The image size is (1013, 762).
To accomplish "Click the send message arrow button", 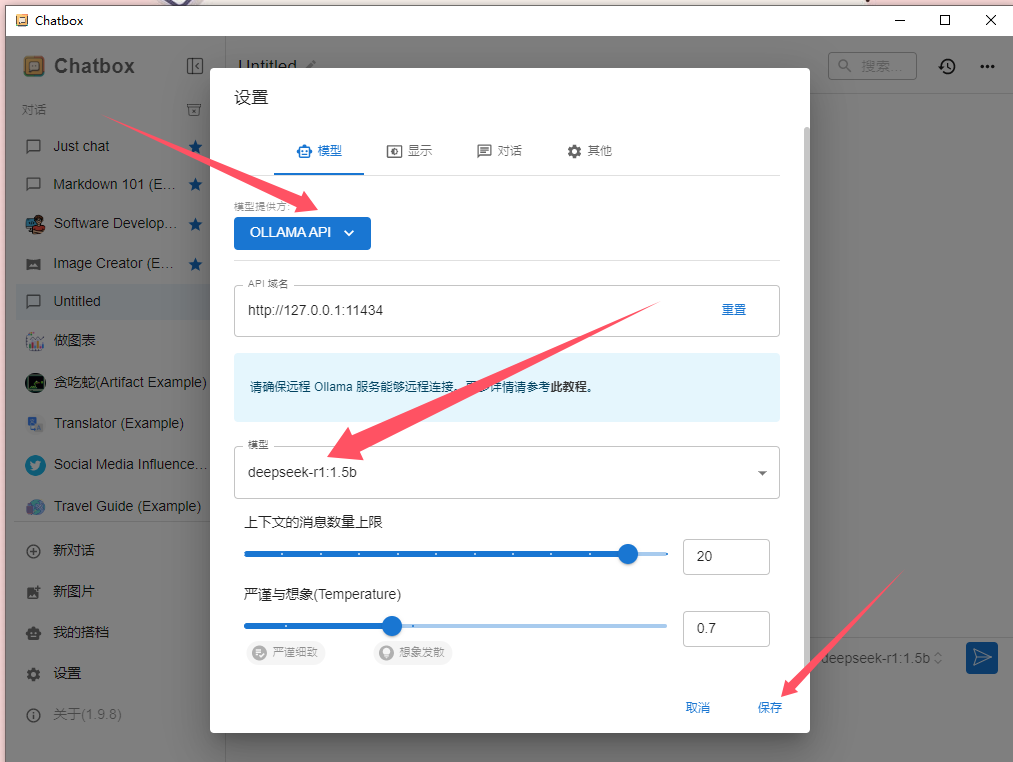I will click(982, 657).
